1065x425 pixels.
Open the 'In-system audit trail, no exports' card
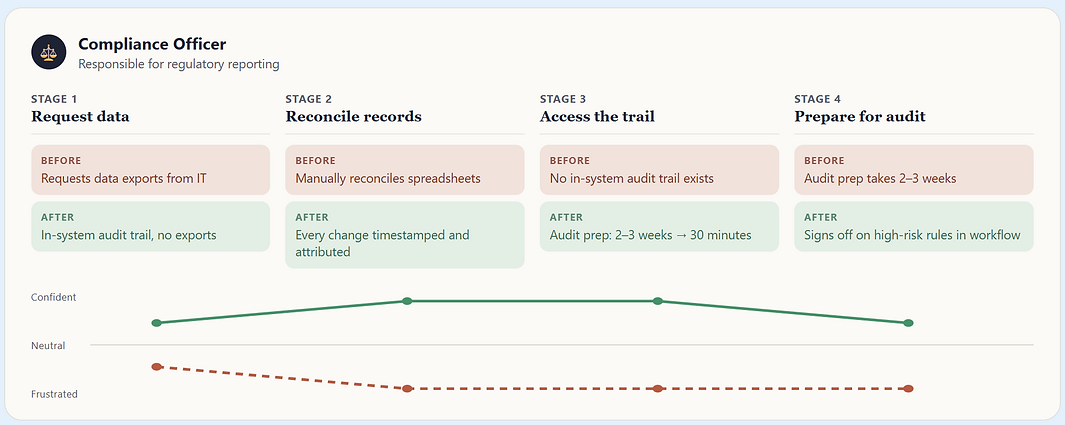pyautogui.click(x=151, y=227)
